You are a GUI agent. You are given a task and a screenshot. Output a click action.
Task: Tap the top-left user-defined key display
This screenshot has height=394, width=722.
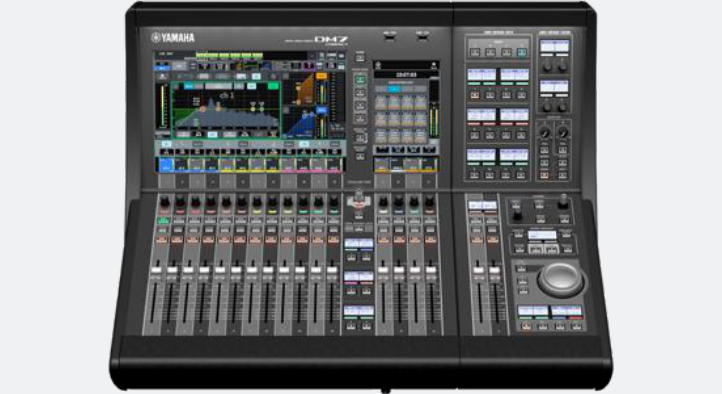point(482,75)
